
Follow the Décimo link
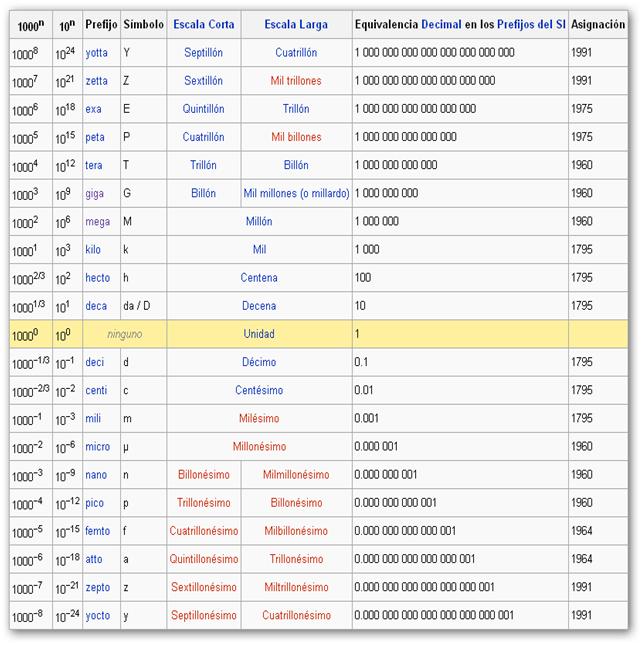(259, 362)
